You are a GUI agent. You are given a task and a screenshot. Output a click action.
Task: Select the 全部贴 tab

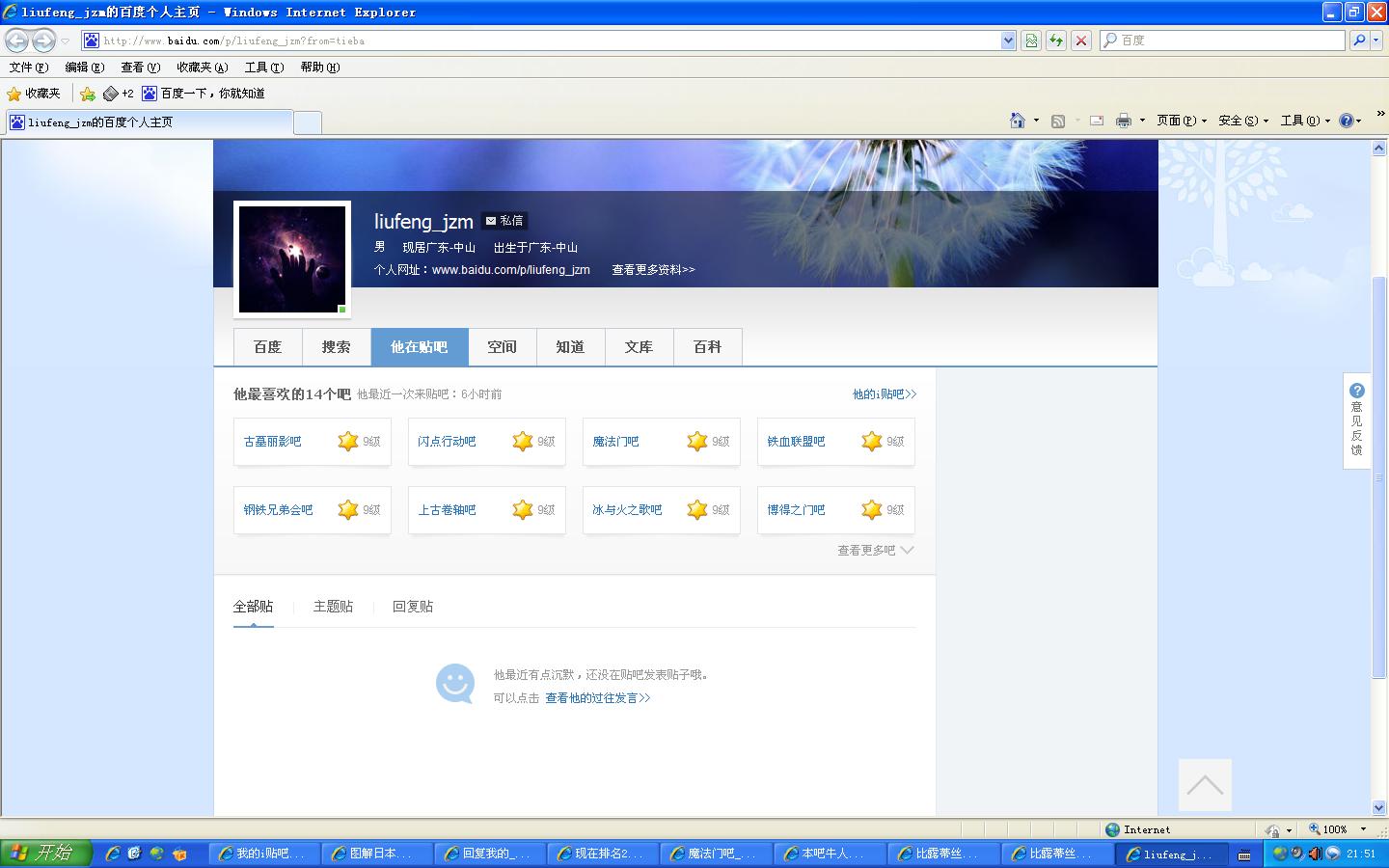[x=253, y=607]
